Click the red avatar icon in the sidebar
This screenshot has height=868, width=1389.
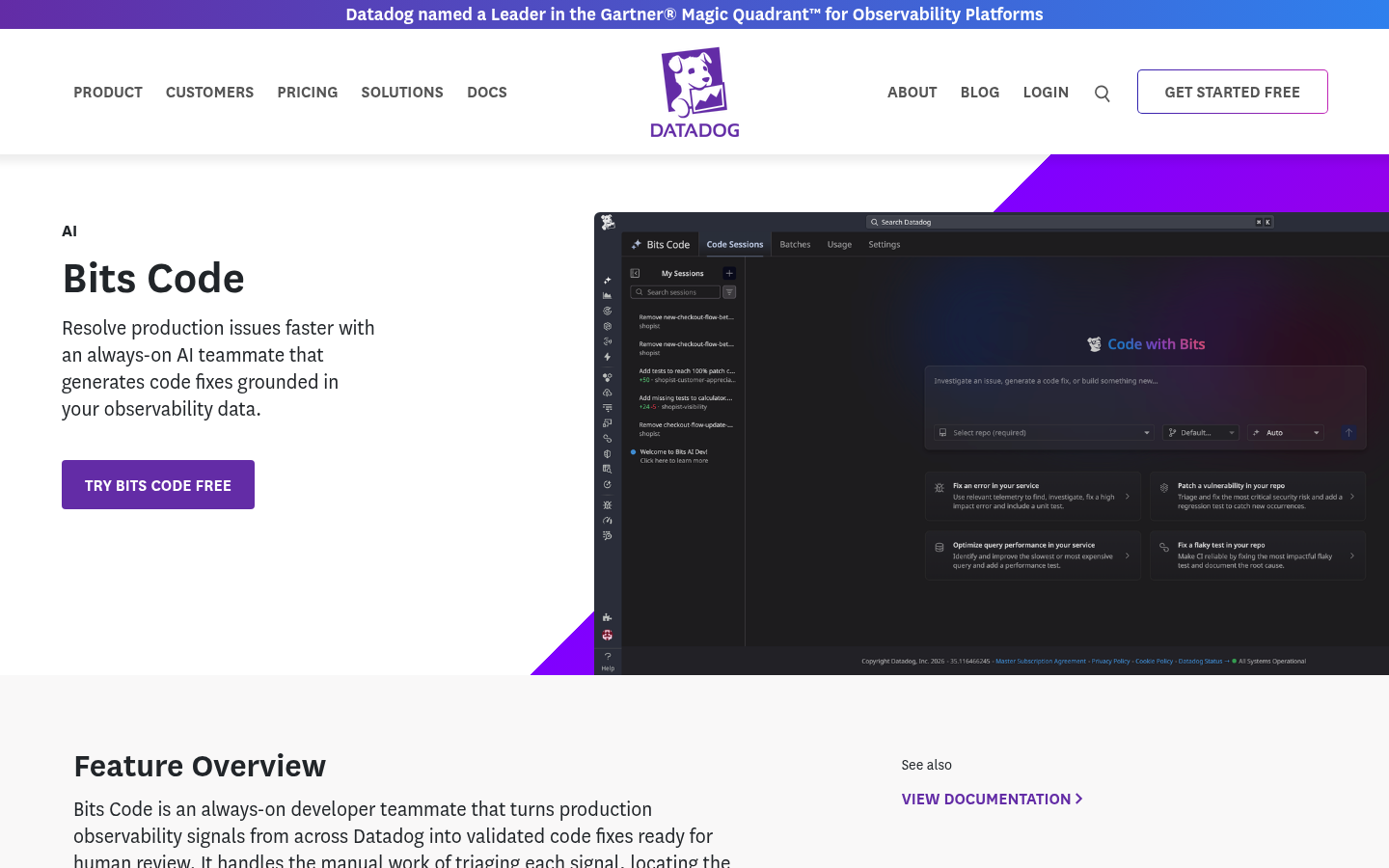(607, 635)
